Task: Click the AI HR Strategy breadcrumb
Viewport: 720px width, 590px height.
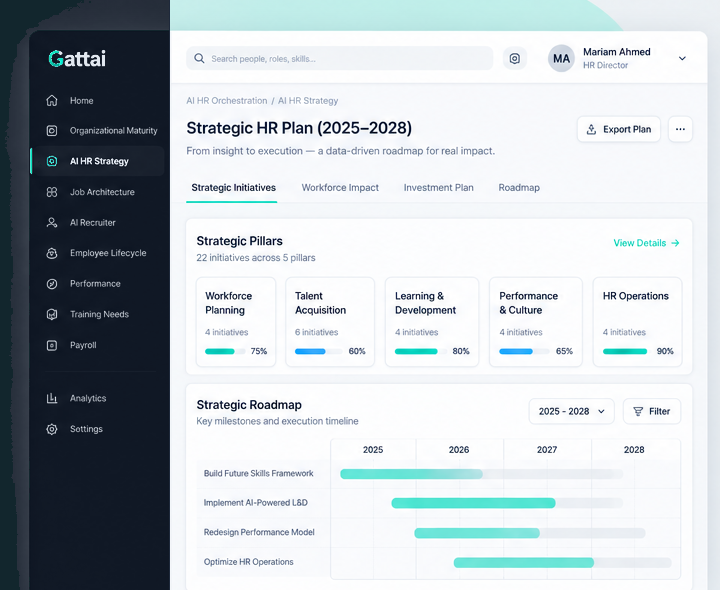Action: click(308, 101)
